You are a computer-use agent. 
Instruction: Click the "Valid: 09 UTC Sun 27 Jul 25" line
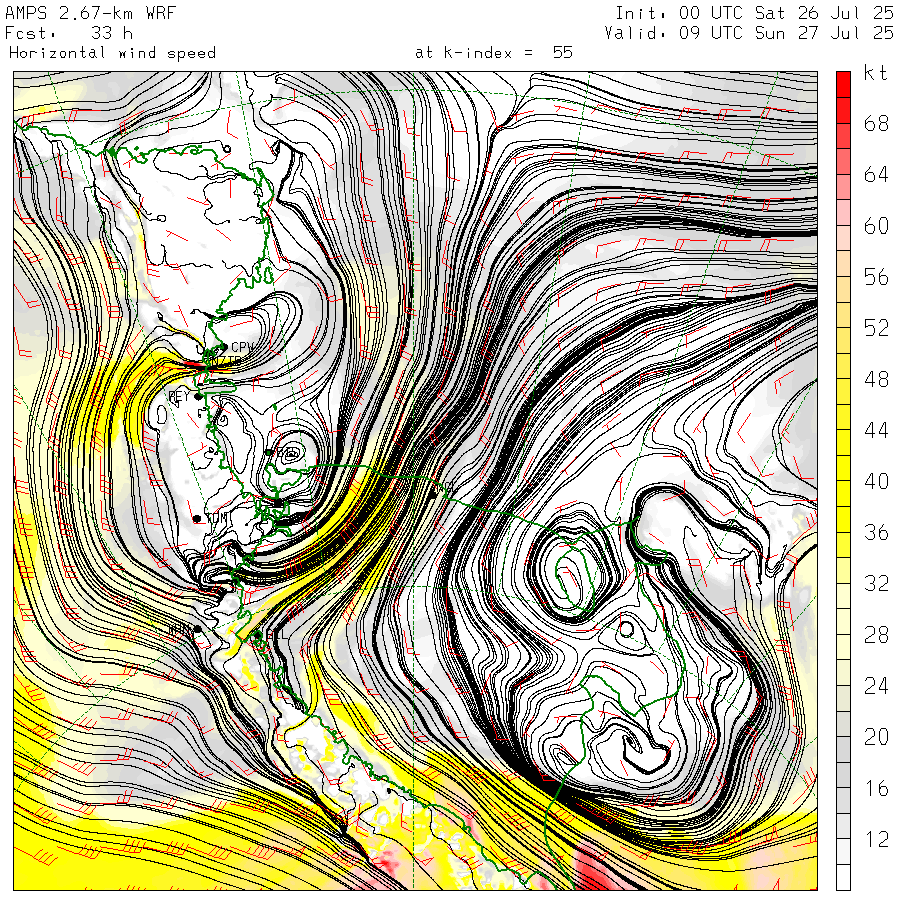coord(749,33)
